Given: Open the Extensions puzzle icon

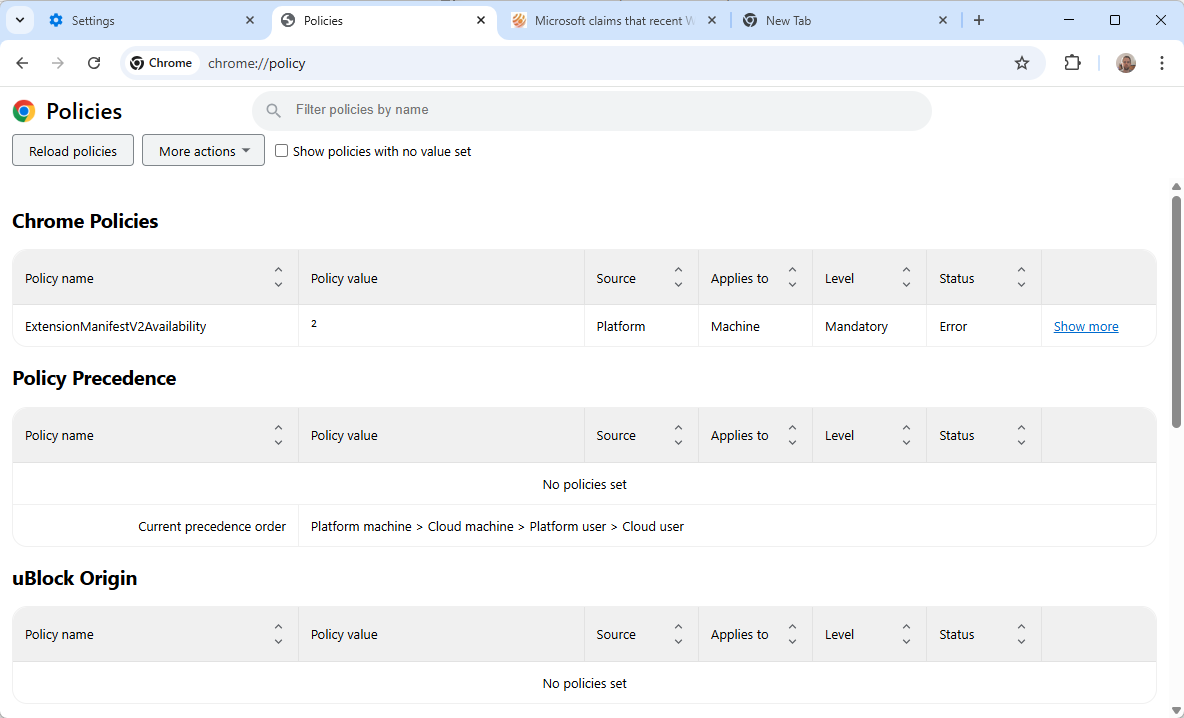Looking at the screenshot, I should click(1072, 63).
